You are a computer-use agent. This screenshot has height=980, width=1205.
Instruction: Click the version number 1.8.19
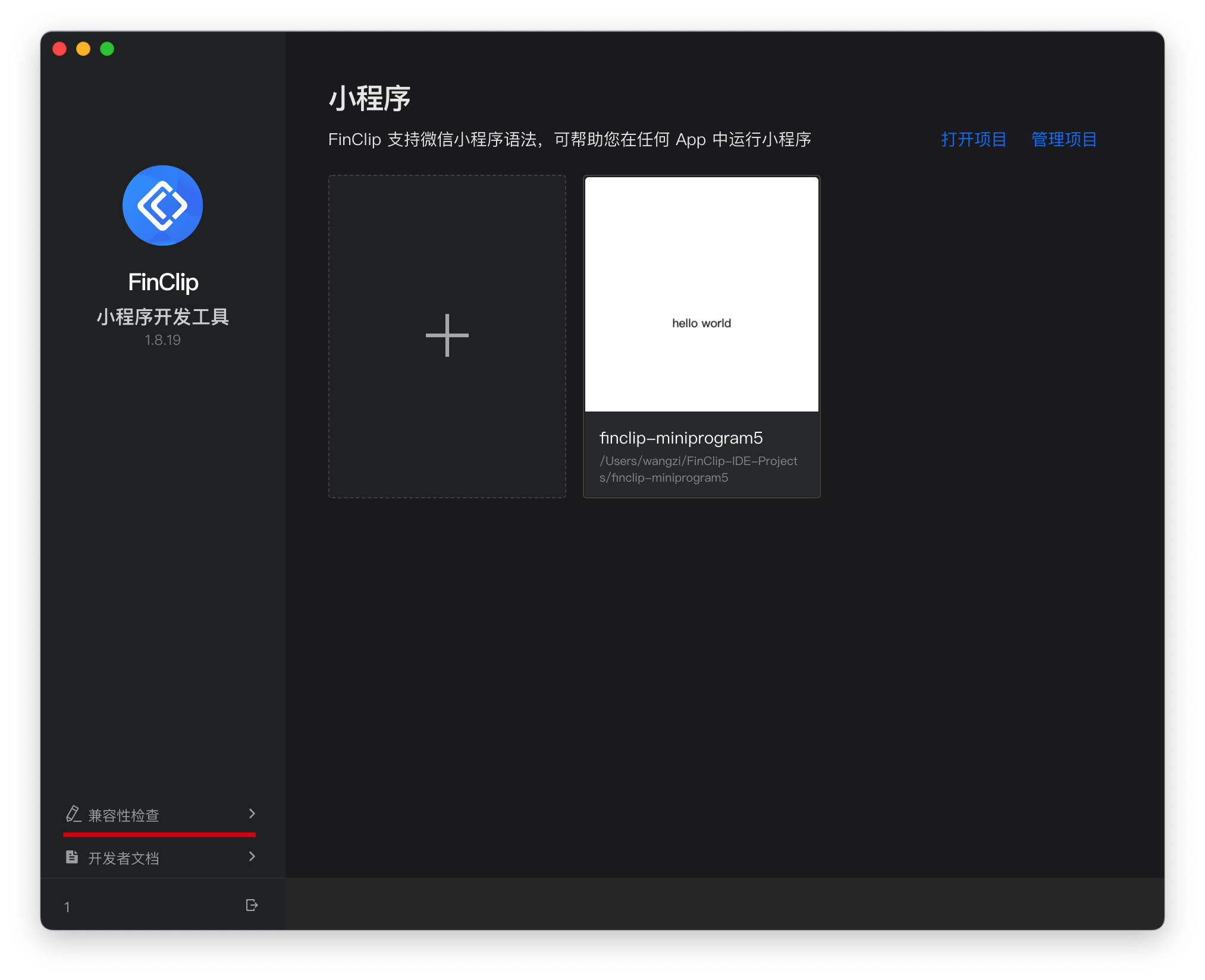tap(162, 340)
